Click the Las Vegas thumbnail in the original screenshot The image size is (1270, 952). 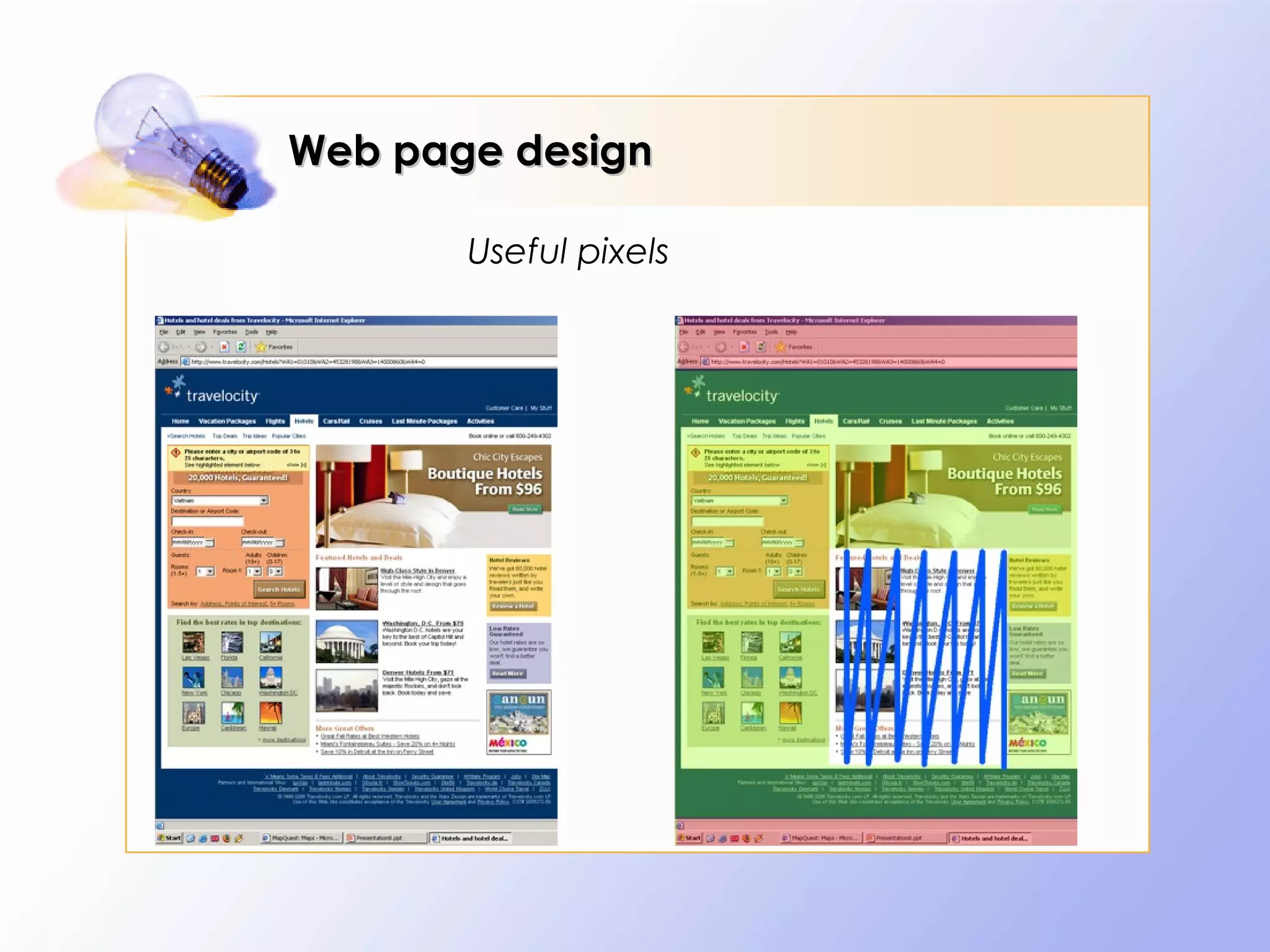click(193, 643)
